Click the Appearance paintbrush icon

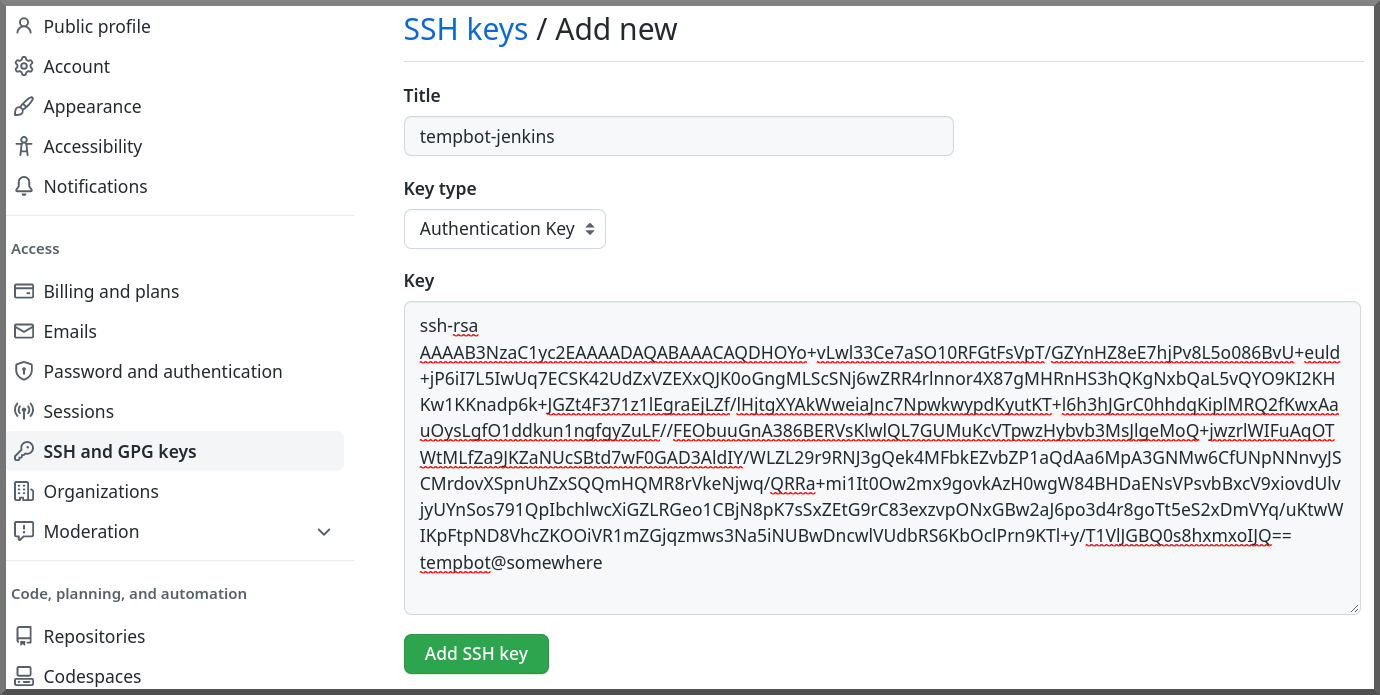24,106
